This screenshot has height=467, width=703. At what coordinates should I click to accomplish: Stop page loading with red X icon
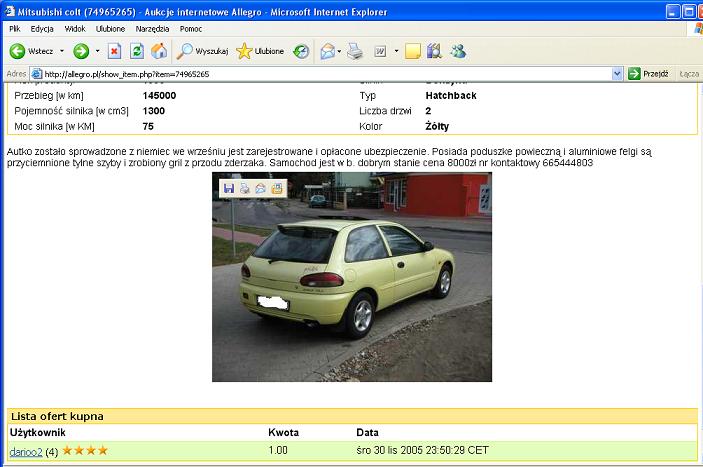pos(114,51)
